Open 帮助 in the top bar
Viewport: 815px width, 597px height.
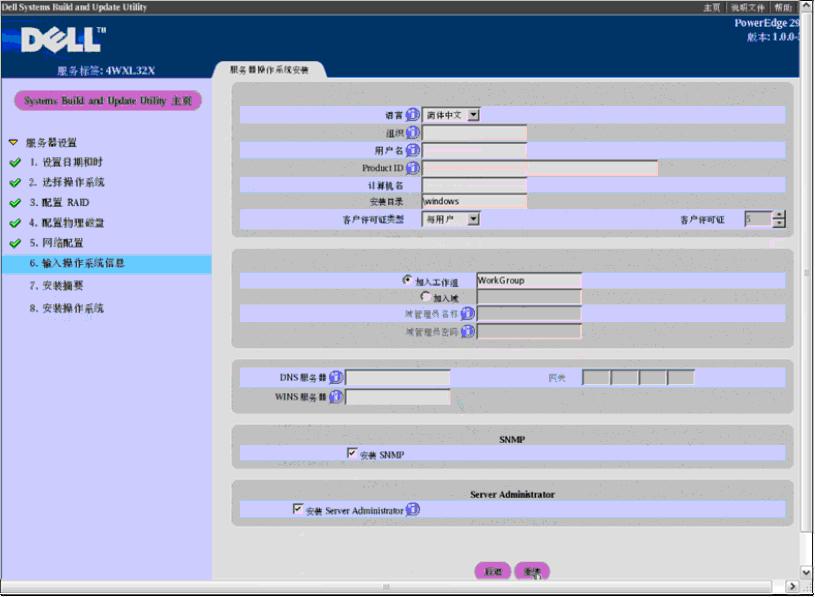click(x=783, y=7)
